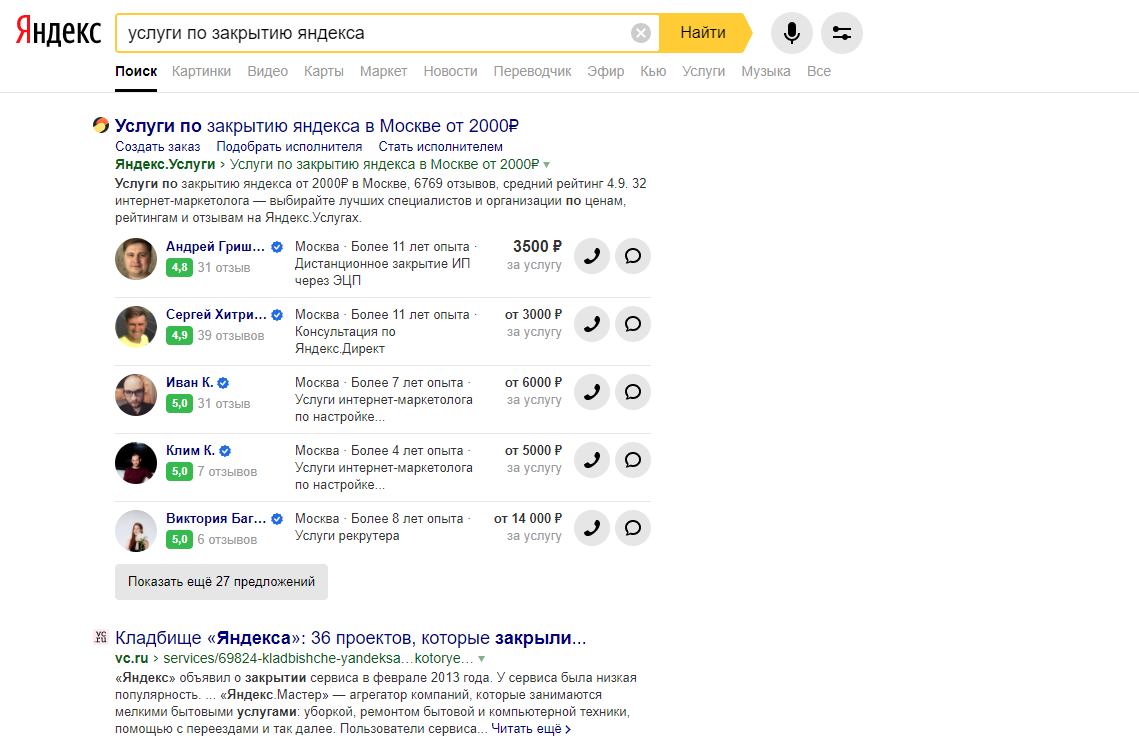The width and height of the screenshot is (1139, 752).
Task: Call Иван К. via phone icon
Action: point(592,392)
